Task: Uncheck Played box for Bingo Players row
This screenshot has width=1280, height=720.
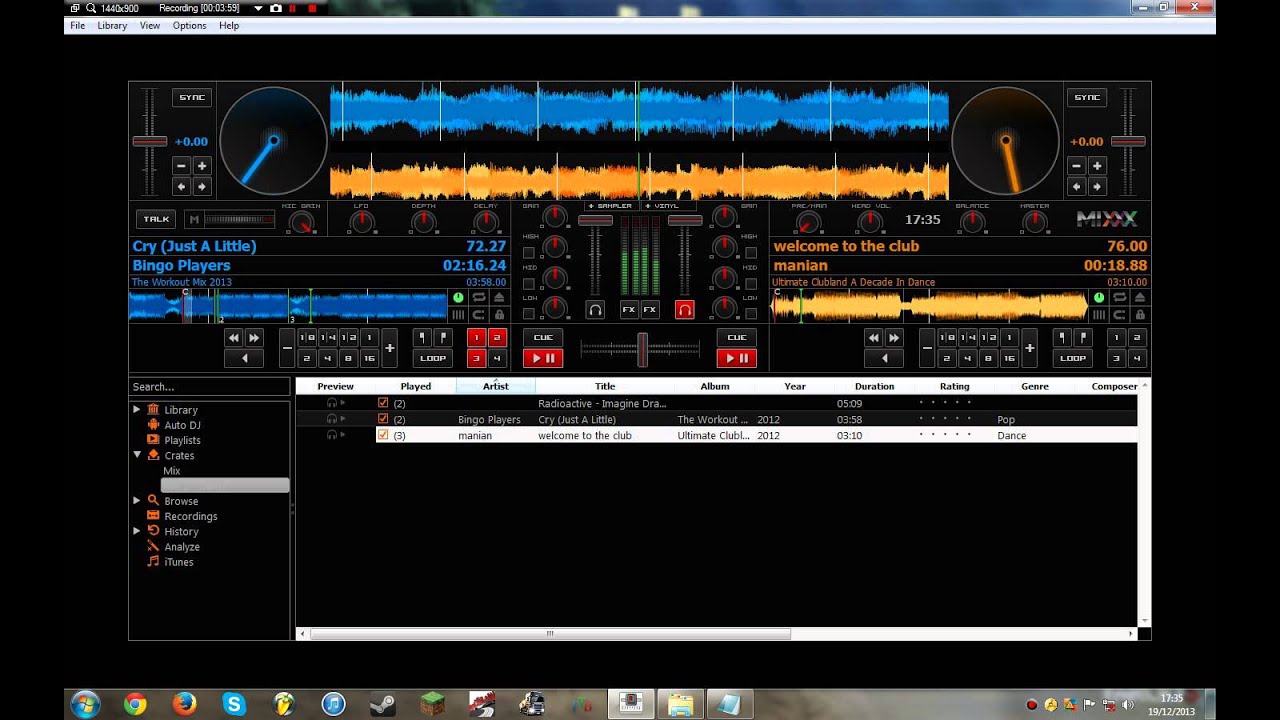Action: pyautogui.click(x=383, y=419)
